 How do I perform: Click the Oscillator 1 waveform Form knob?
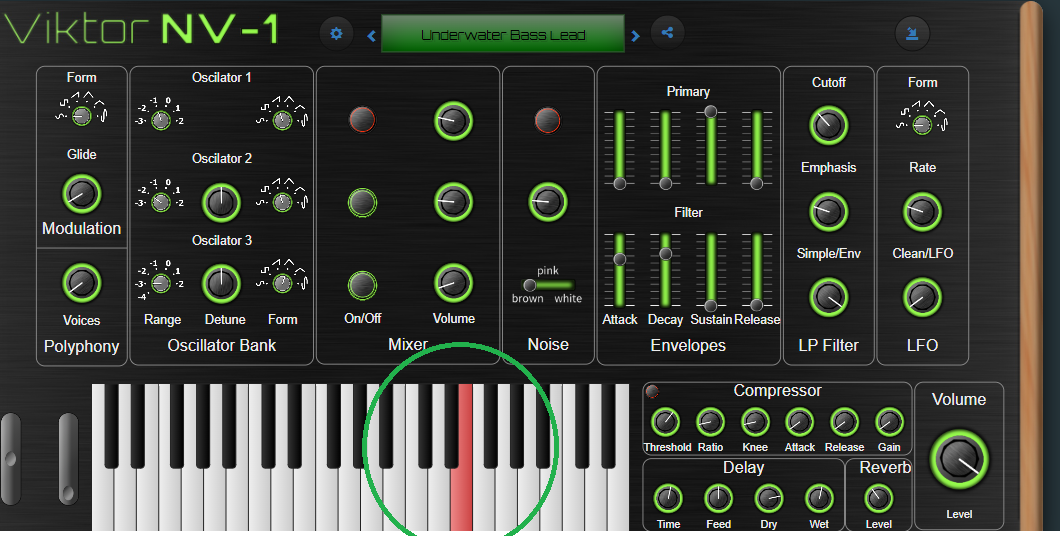pyautogui.click(x=282, y=120)
